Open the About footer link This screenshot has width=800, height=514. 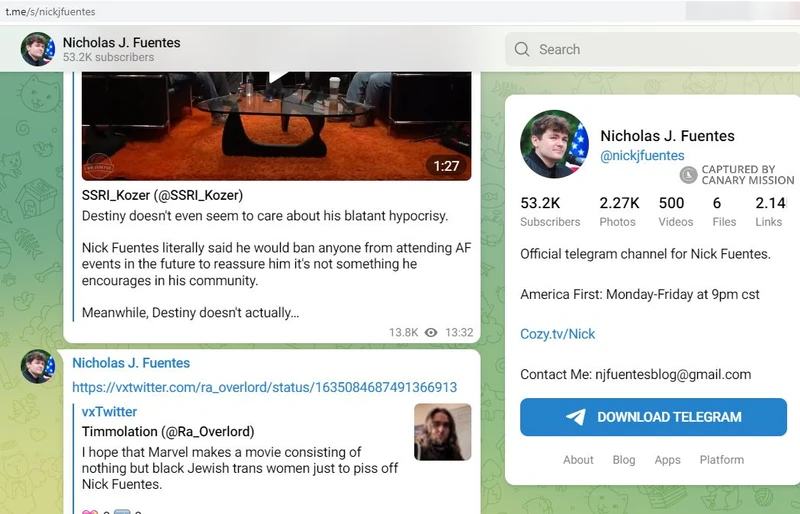578,459
